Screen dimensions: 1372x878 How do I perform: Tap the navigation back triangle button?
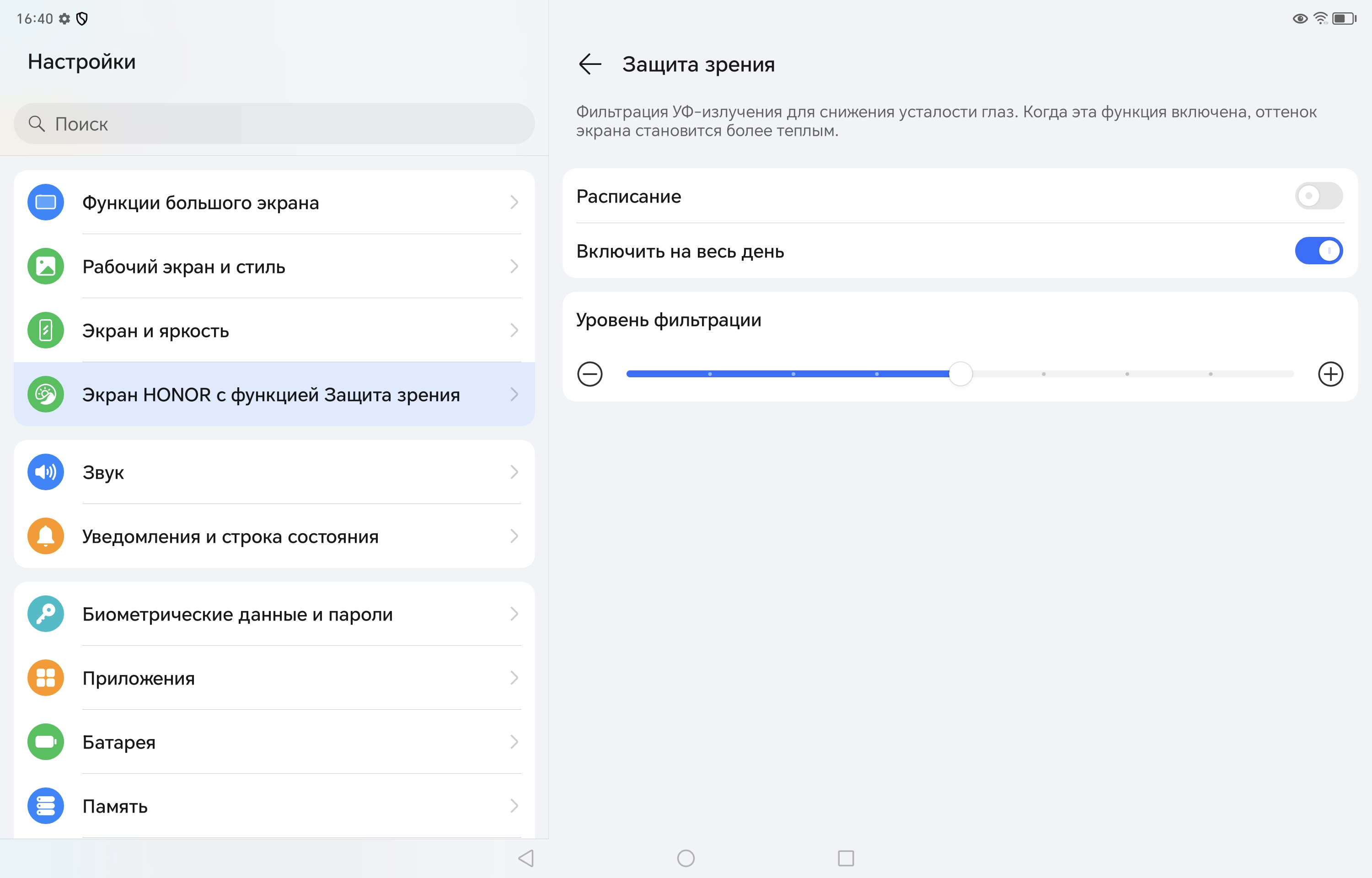point(525,858)
